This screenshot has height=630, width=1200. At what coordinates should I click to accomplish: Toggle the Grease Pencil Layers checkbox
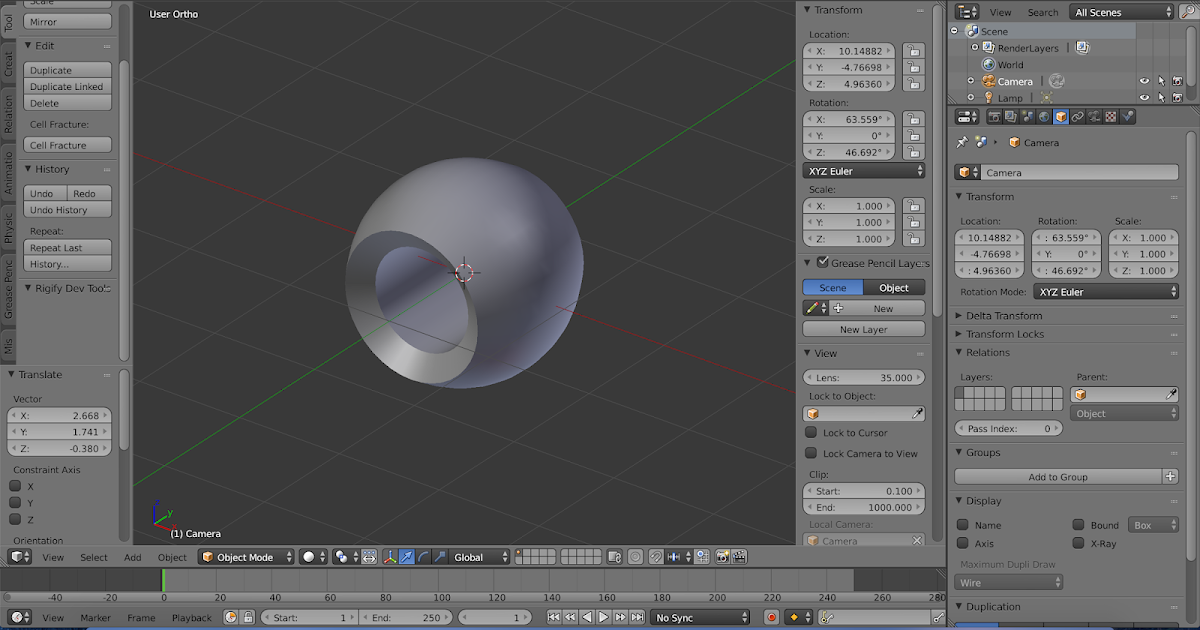pos(823,262)
